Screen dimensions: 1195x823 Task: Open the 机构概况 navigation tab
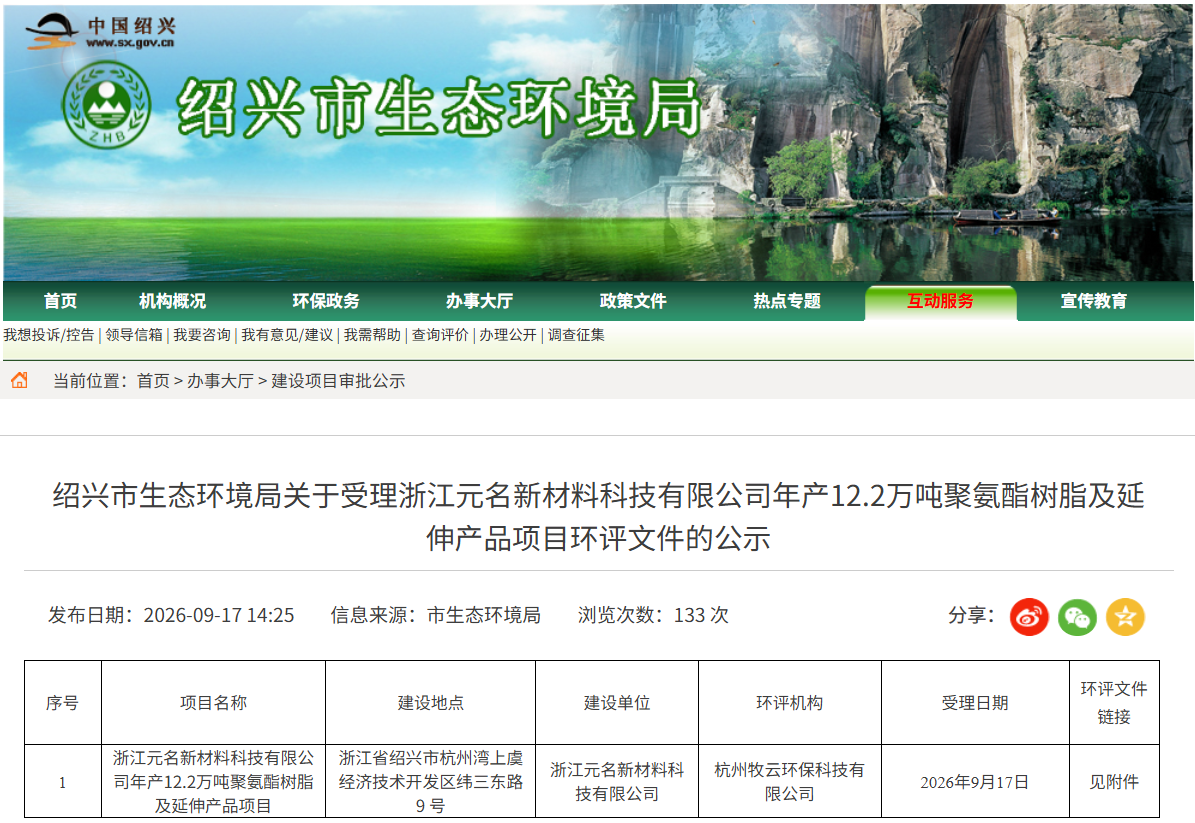pyautogui.click(x=172, y=301)
